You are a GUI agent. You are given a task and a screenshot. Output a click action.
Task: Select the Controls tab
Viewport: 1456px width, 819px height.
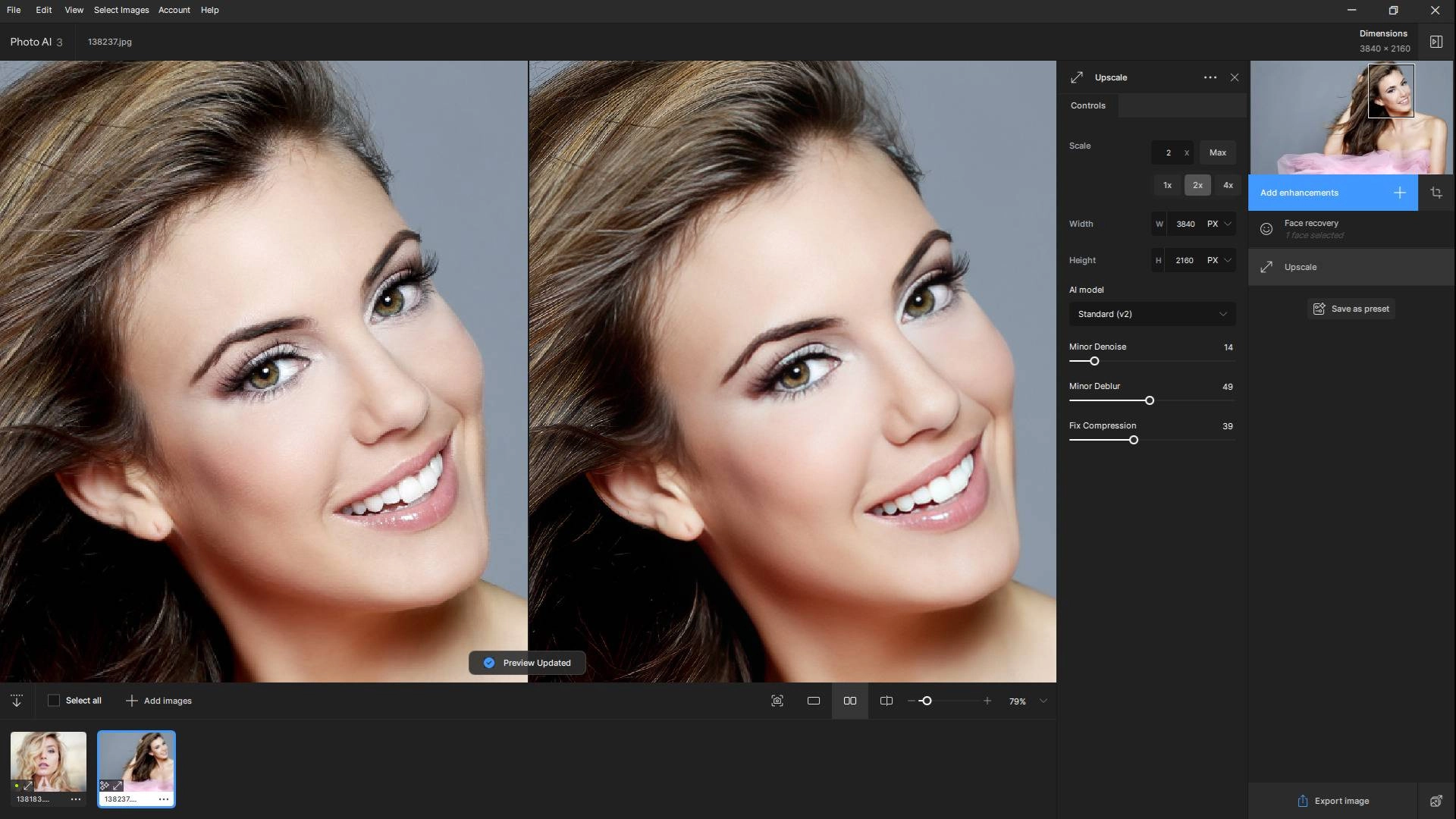click(x=1087, y=105)
